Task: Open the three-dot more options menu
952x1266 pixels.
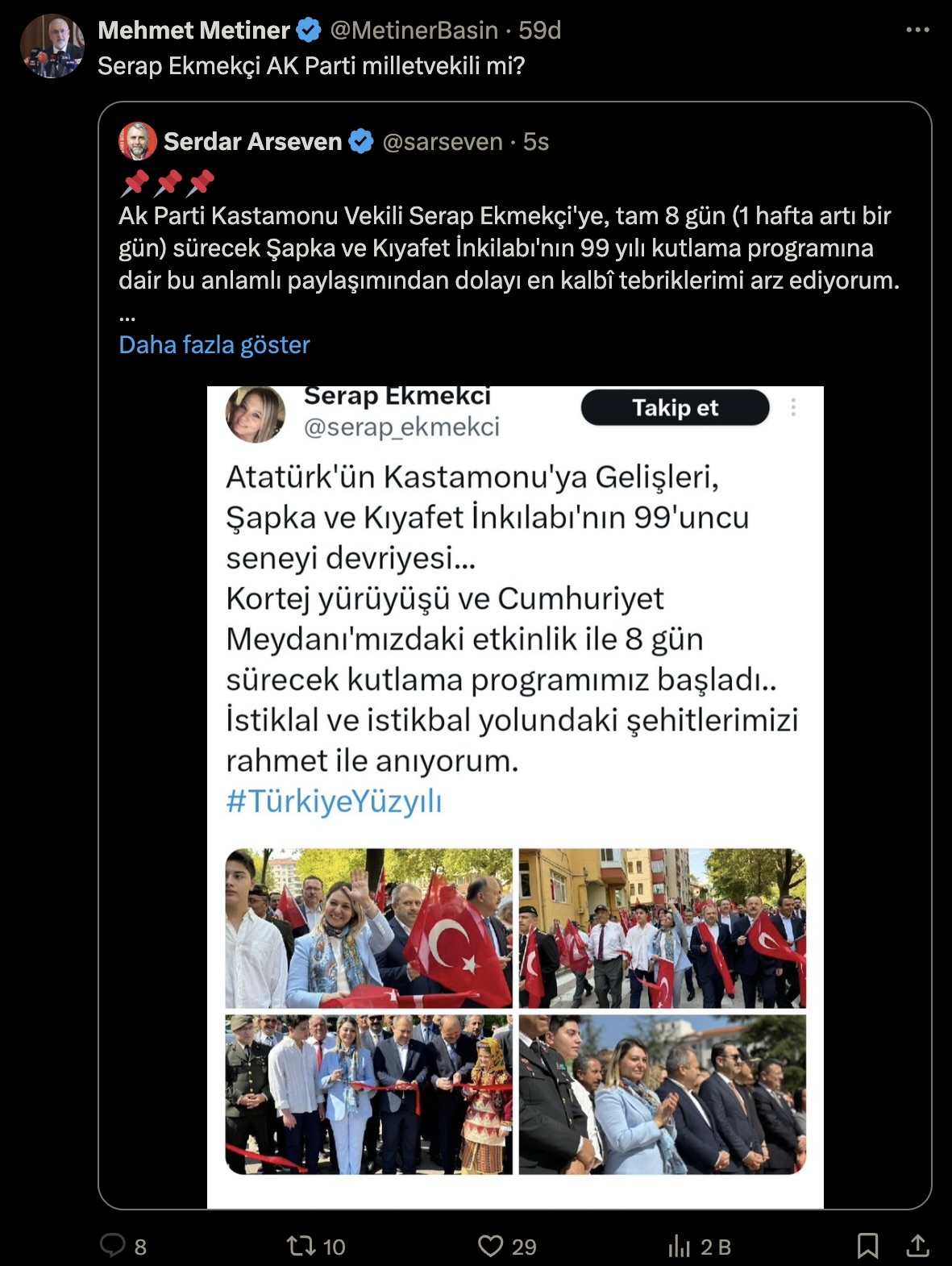Action: coord(917,30)
